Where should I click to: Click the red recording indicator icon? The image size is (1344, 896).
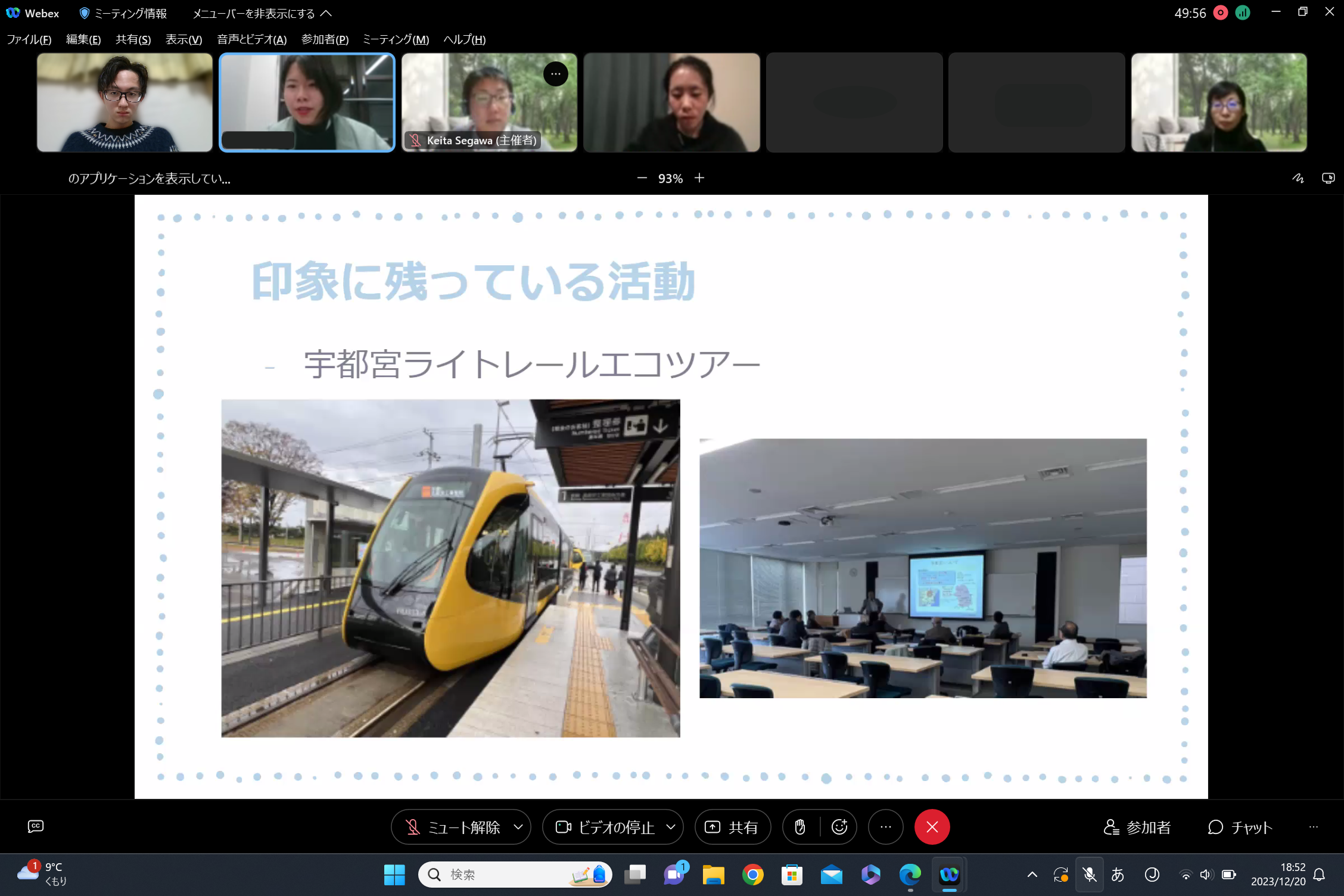(x=1220, y=13)
